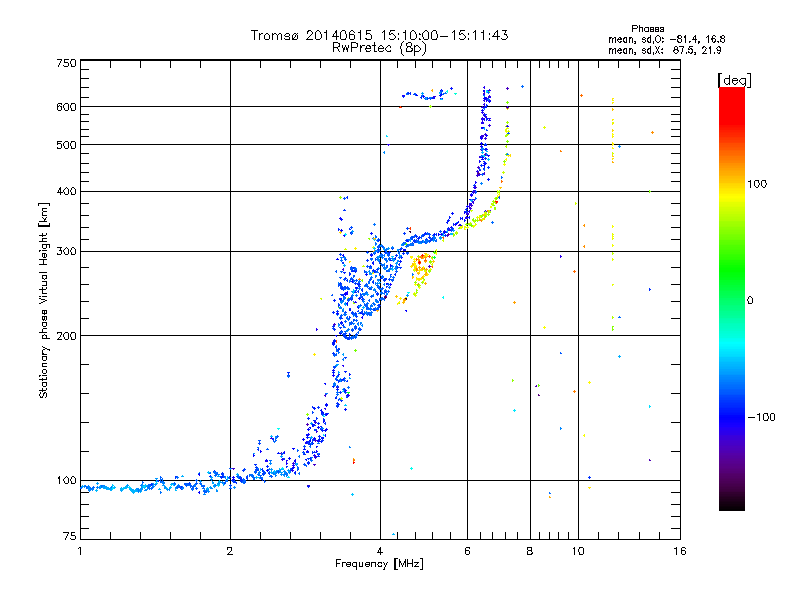Image resolution: width=800 pixels, height=600 pixels.
Task: Click the "Stationary phase Virtual Height [km]" axis label
Action: pos(44,300)
